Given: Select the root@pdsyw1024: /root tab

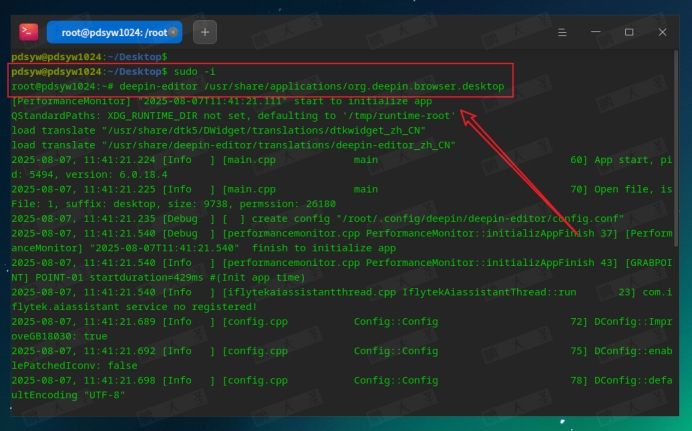Looking at the screenshot, I should 114,32.
